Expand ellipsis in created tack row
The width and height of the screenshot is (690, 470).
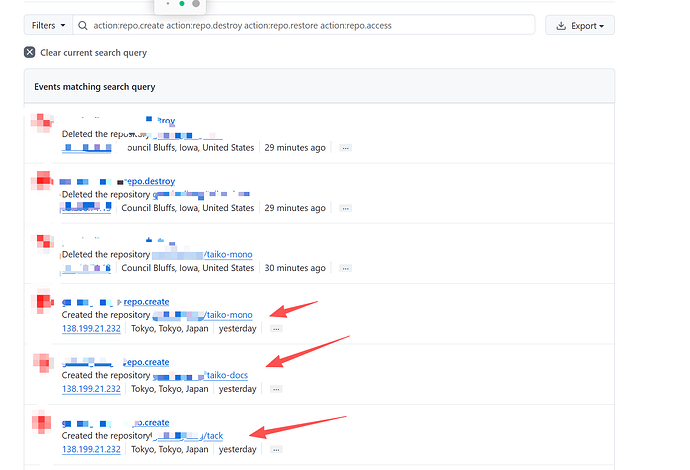click(276, 449)
